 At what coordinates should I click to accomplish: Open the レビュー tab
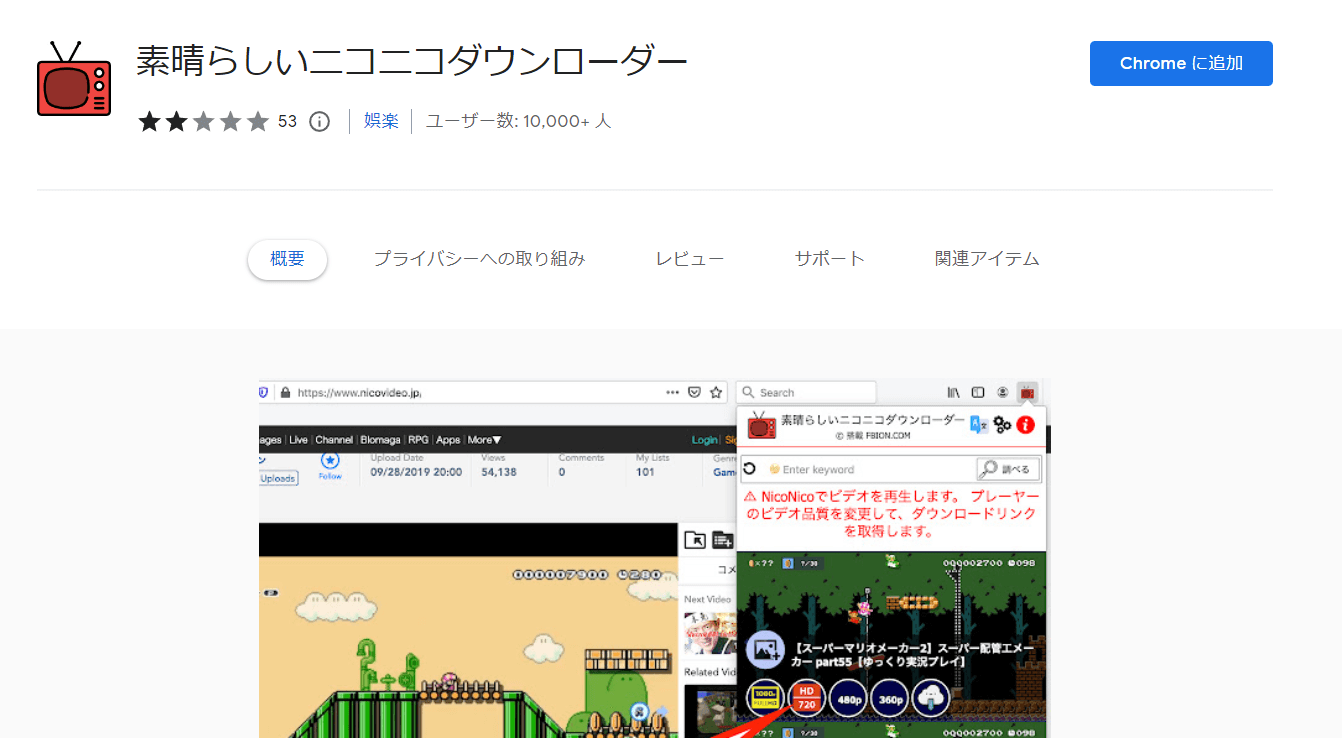(x=690, y=259)
